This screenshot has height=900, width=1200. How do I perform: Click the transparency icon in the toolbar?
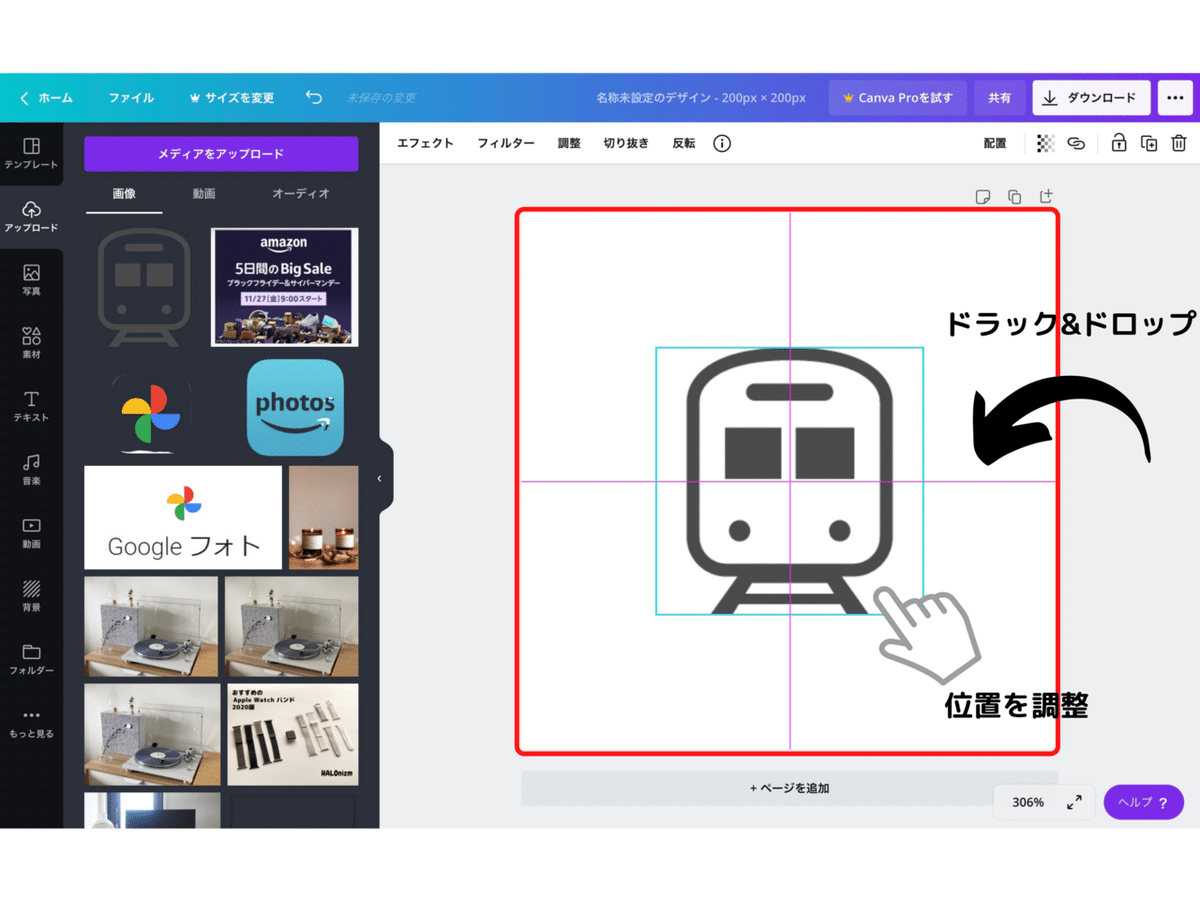[x=1044, y=143]
